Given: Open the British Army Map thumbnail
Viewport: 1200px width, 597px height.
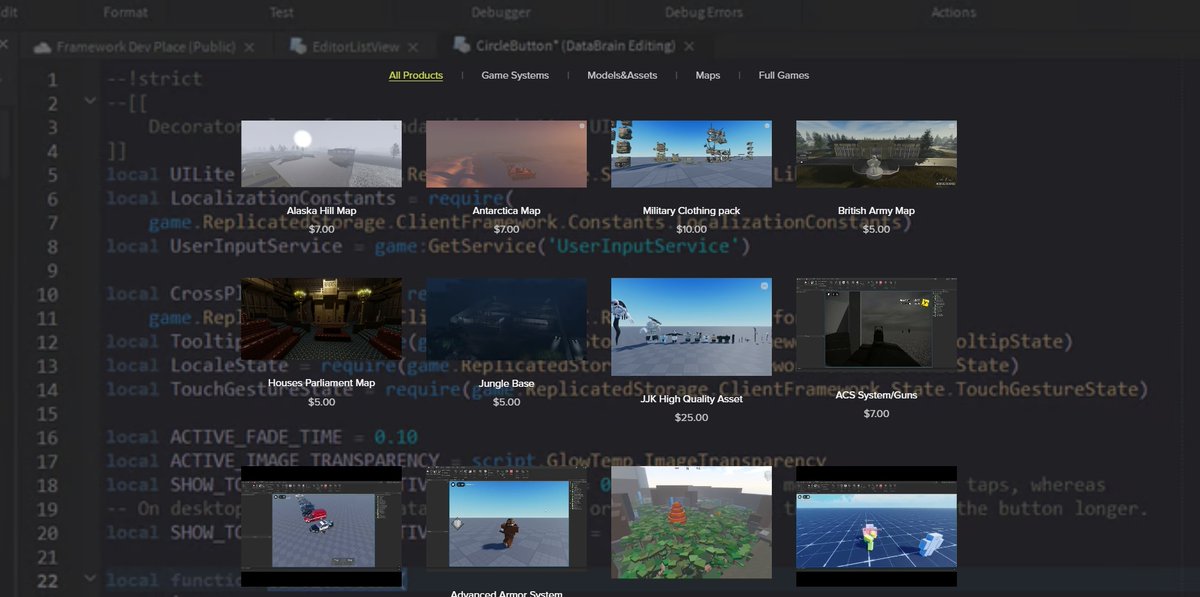Looking at the screenshot, I should [x=876, y=154].
